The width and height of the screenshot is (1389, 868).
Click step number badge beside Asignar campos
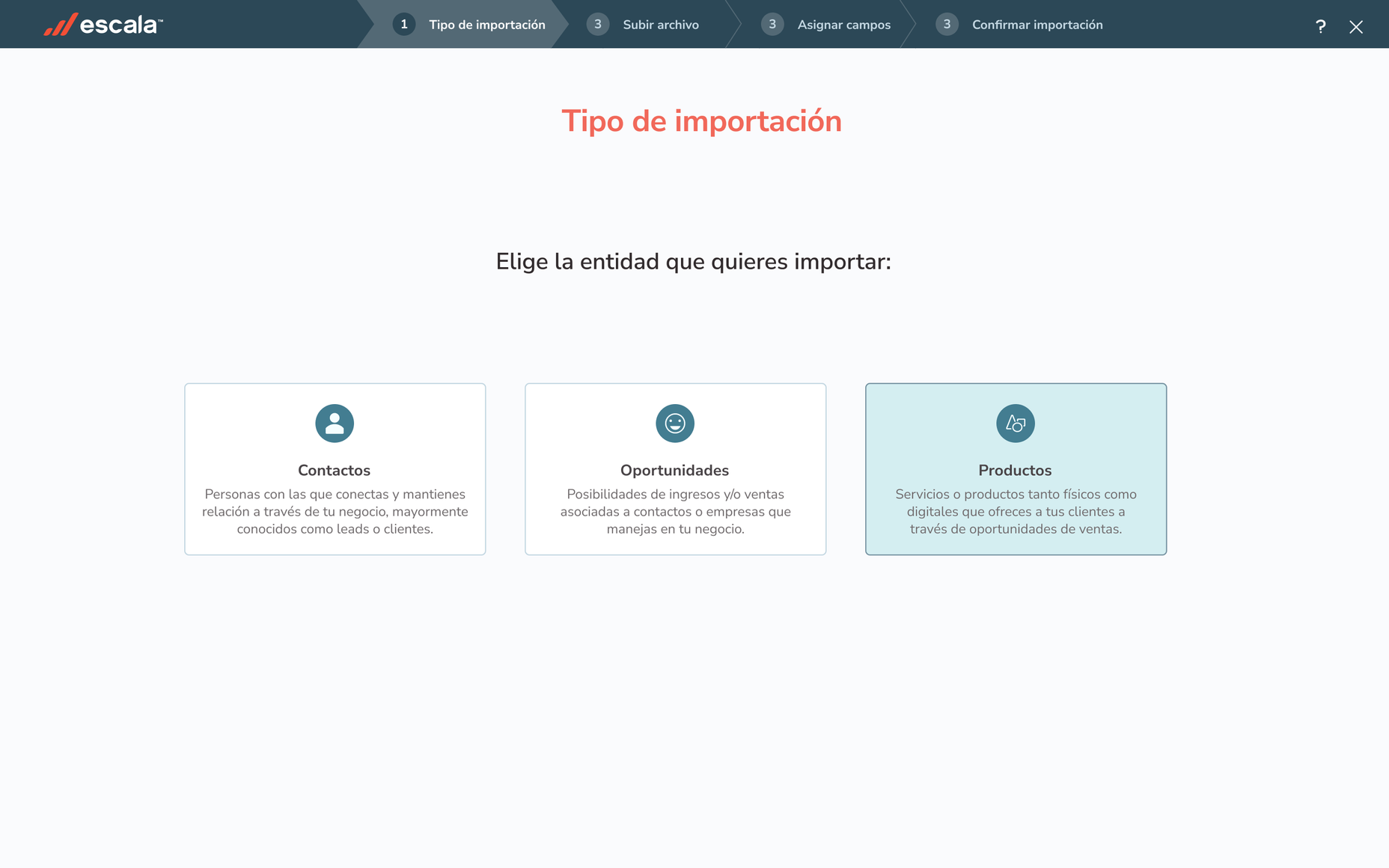pos(772,24)
